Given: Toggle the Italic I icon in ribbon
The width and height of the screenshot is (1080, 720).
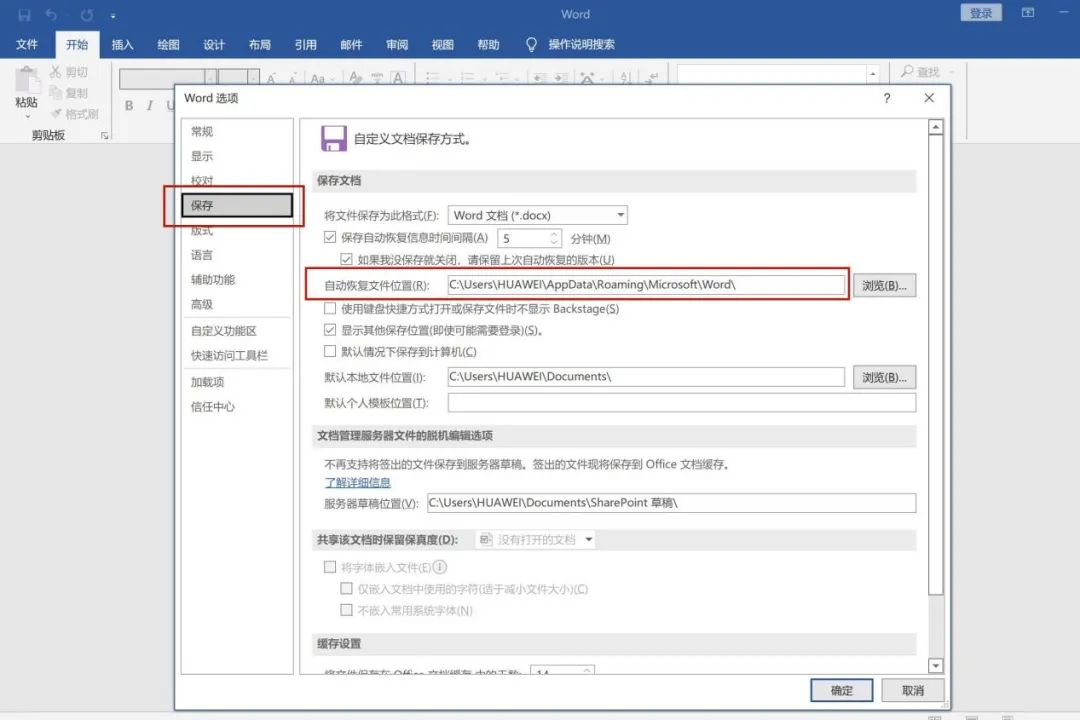Looking at the screenshot, I should click(149, 105).
